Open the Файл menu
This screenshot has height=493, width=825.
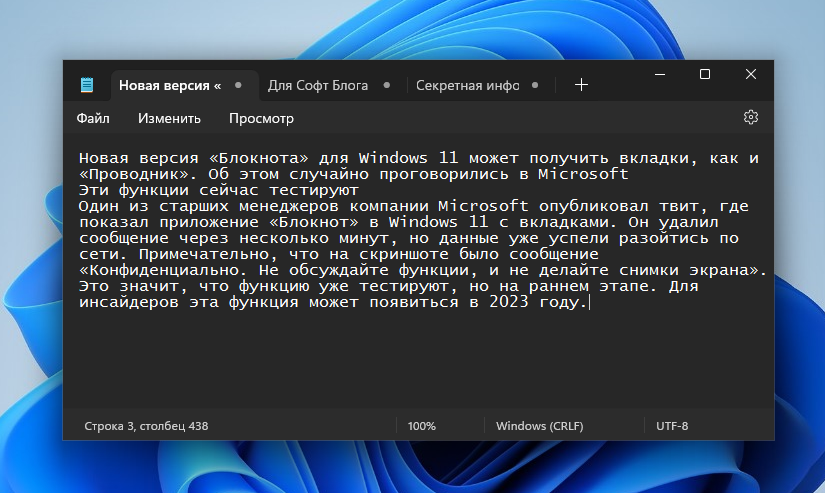click(93, 118)
